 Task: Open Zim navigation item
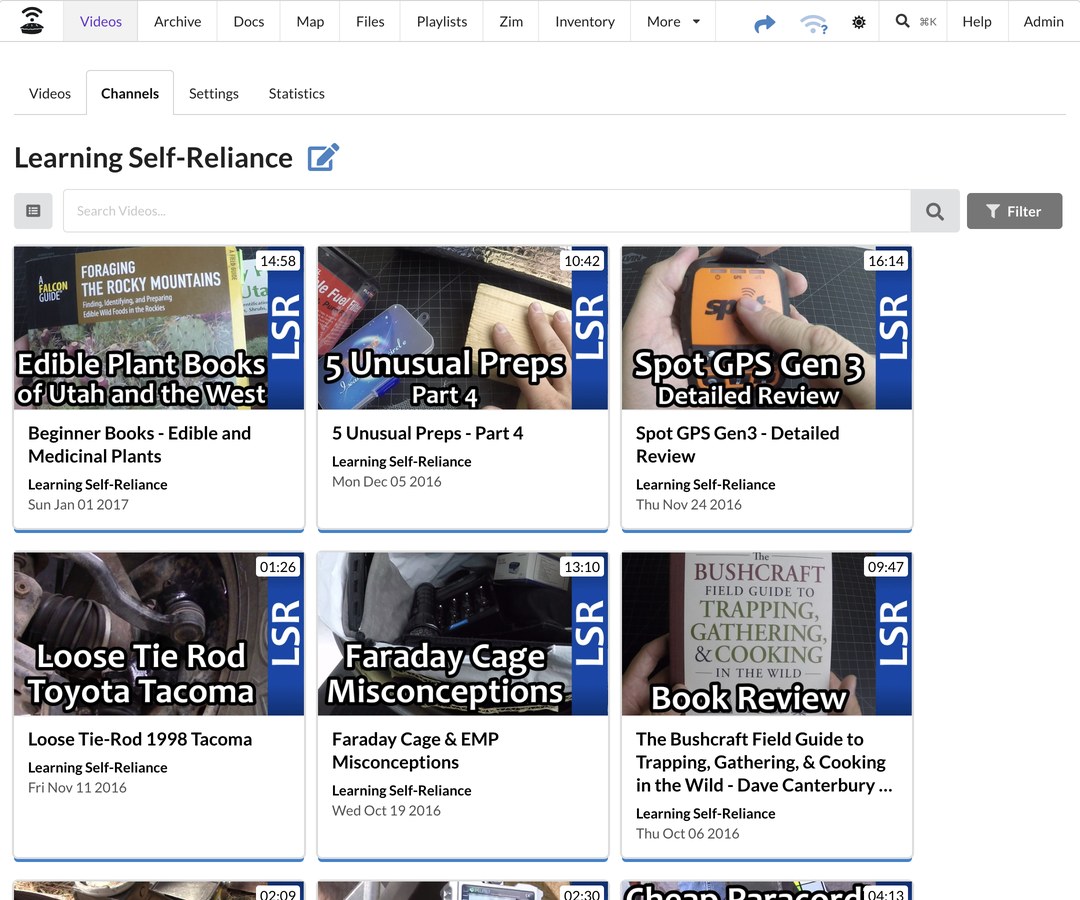click(511, 21)
